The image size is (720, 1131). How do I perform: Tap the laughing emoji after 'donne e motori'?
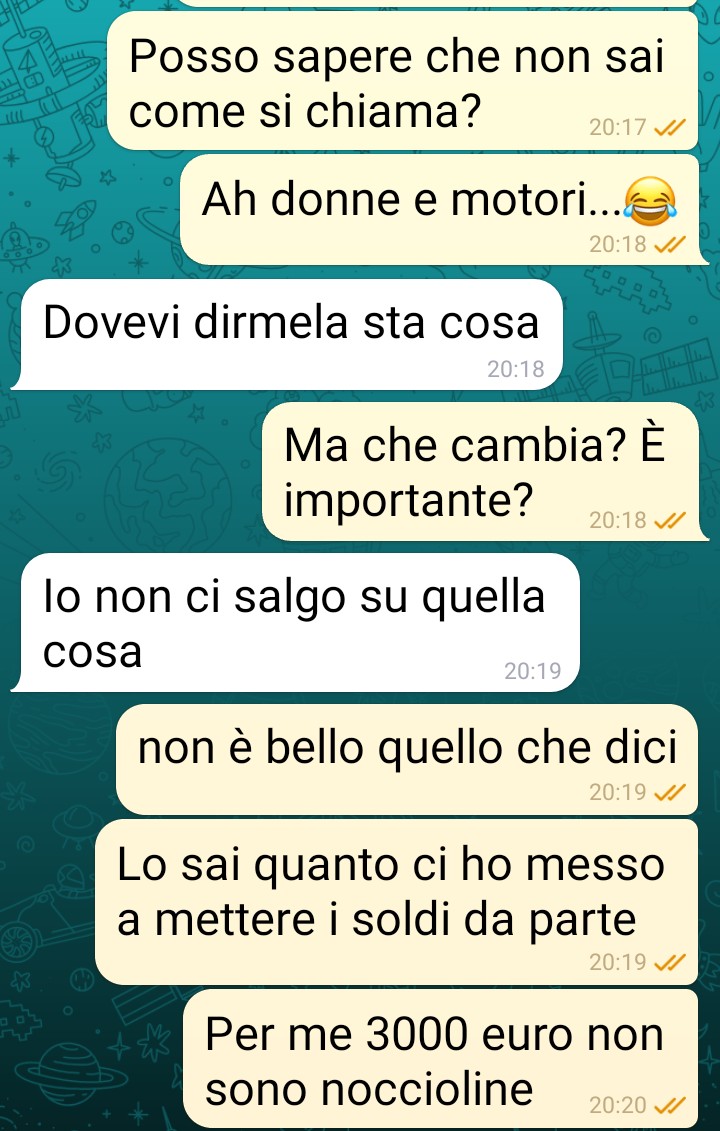pyautogui.click(x=650, y=200)
